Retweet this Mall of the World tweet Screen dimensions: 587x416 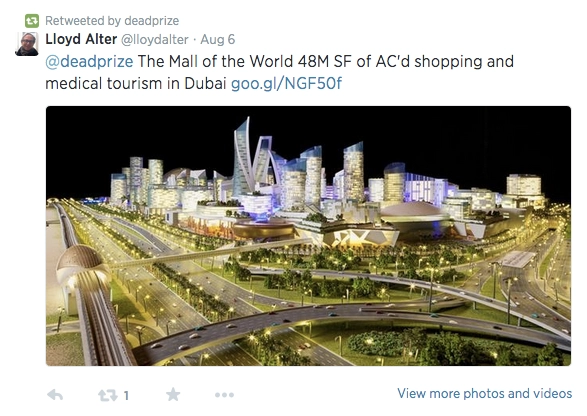(107, 395)
